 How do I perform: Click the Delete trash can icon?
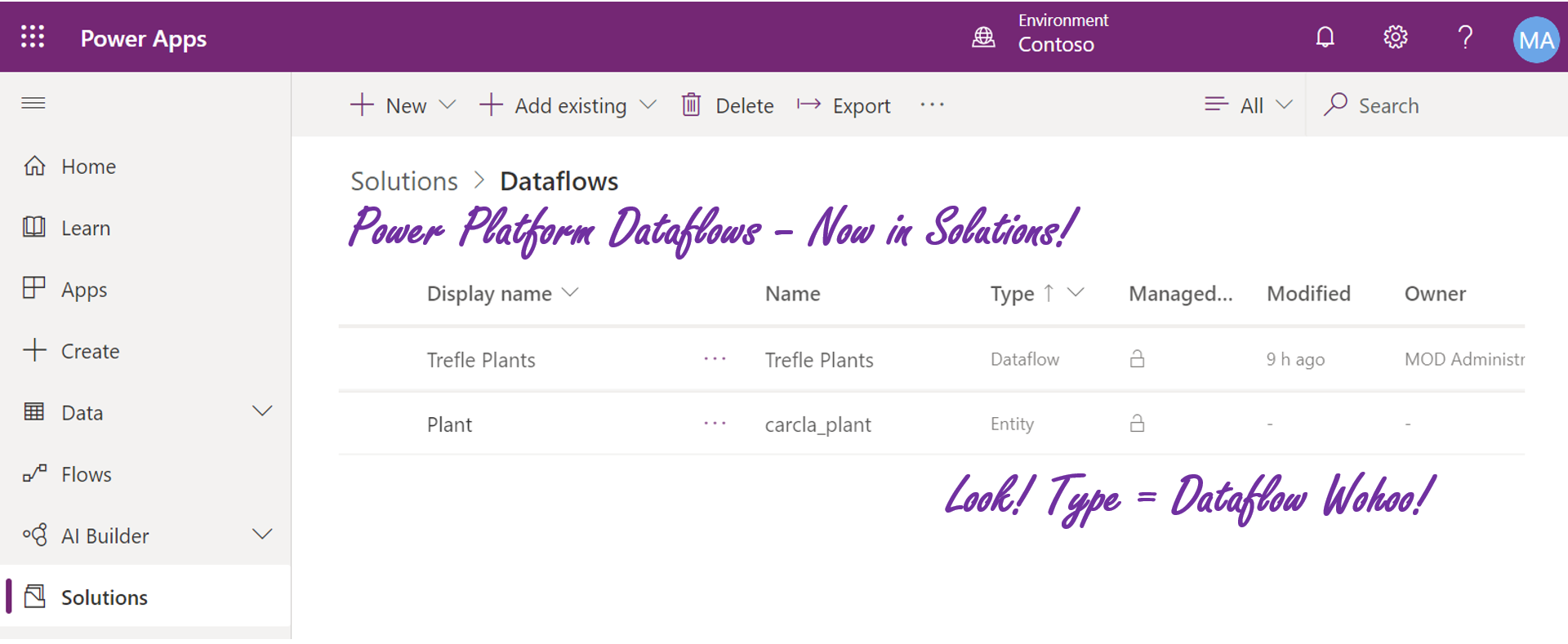click(692, 105)
